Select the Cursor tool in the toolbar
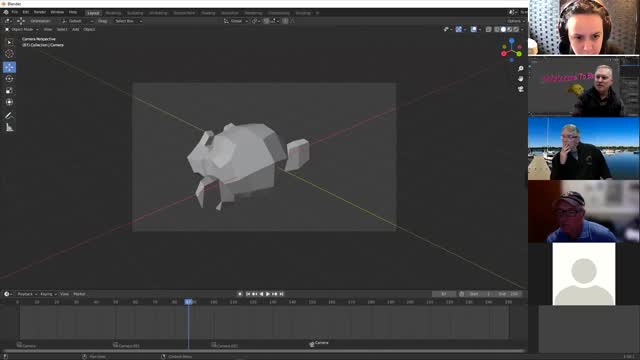 point(9,53)
